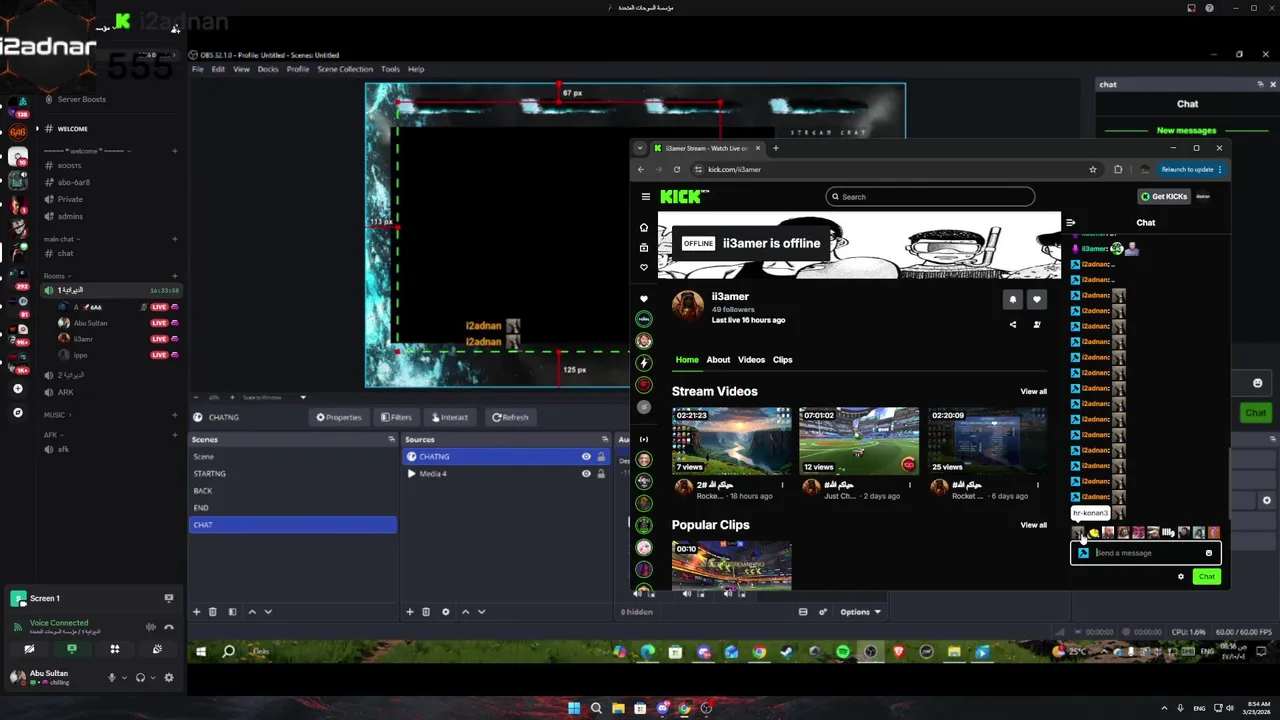Click the OBS Properties button
Viewport: 1280px width, 720px height.
click(339, 417)
